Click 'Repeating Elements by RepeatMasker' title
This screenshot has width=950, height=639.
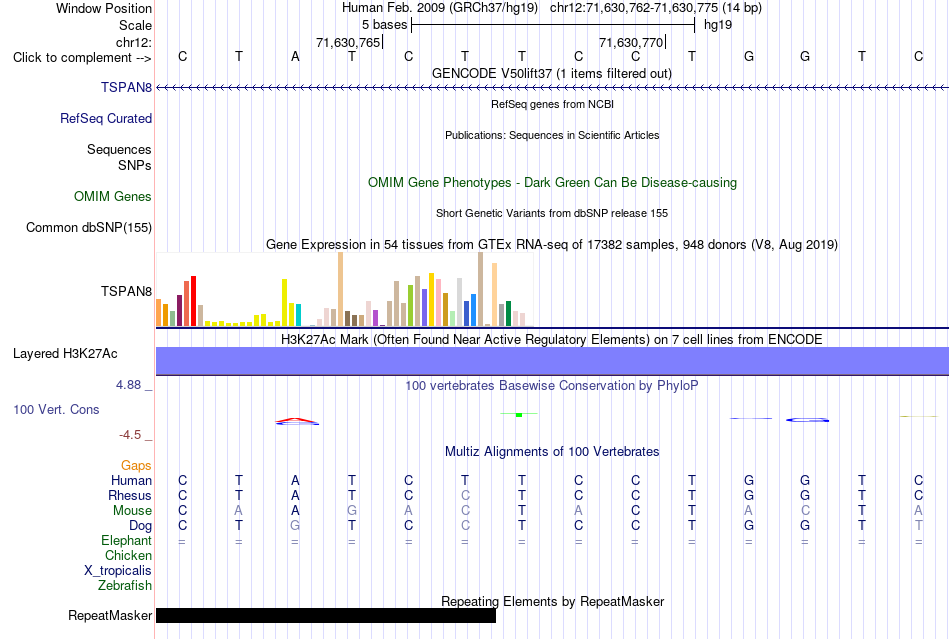[552, 601]
